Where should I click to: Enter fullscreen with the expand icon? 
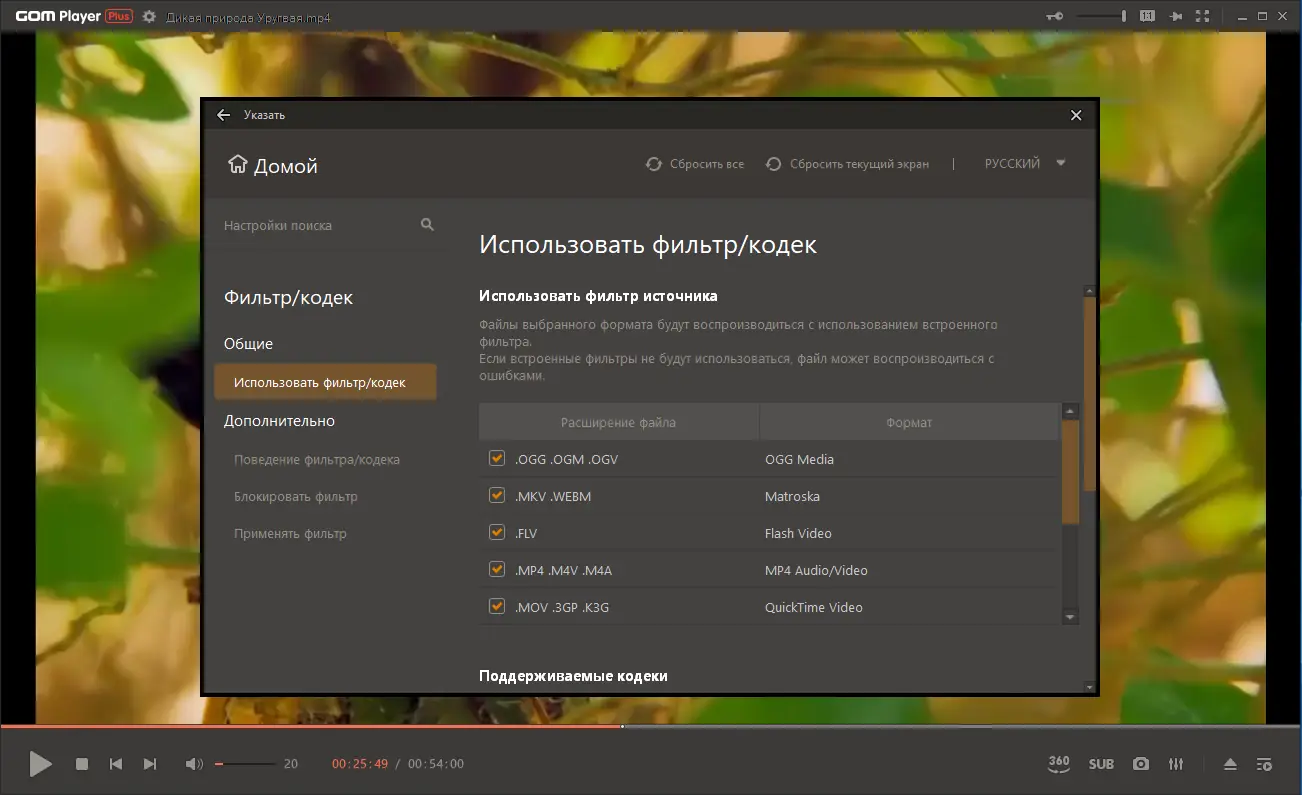1202,16
